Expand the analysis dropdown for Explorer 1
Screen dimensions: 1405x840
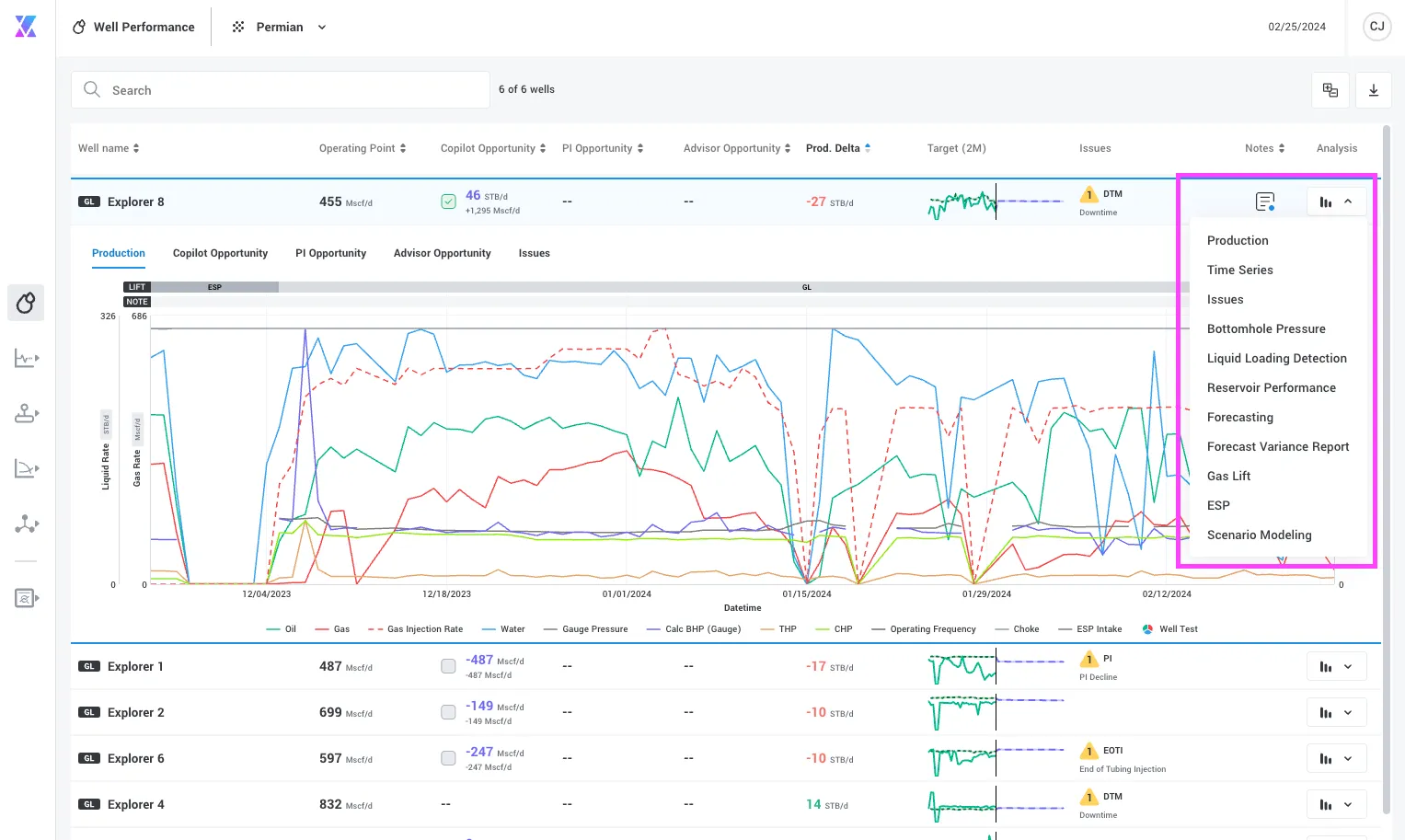pos(1336,666)
